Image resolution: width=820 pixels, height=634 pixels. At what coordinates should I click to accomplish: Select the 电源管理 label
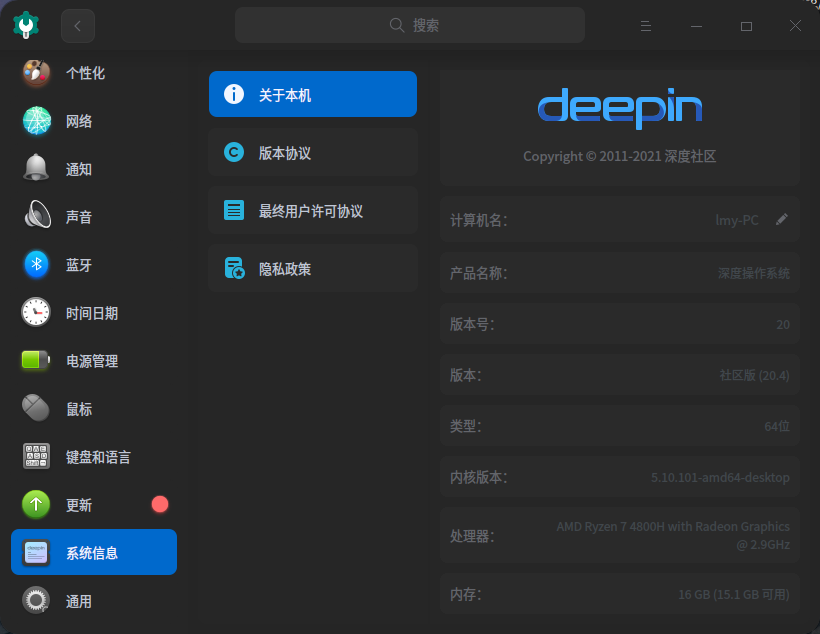tap(92, 361)
